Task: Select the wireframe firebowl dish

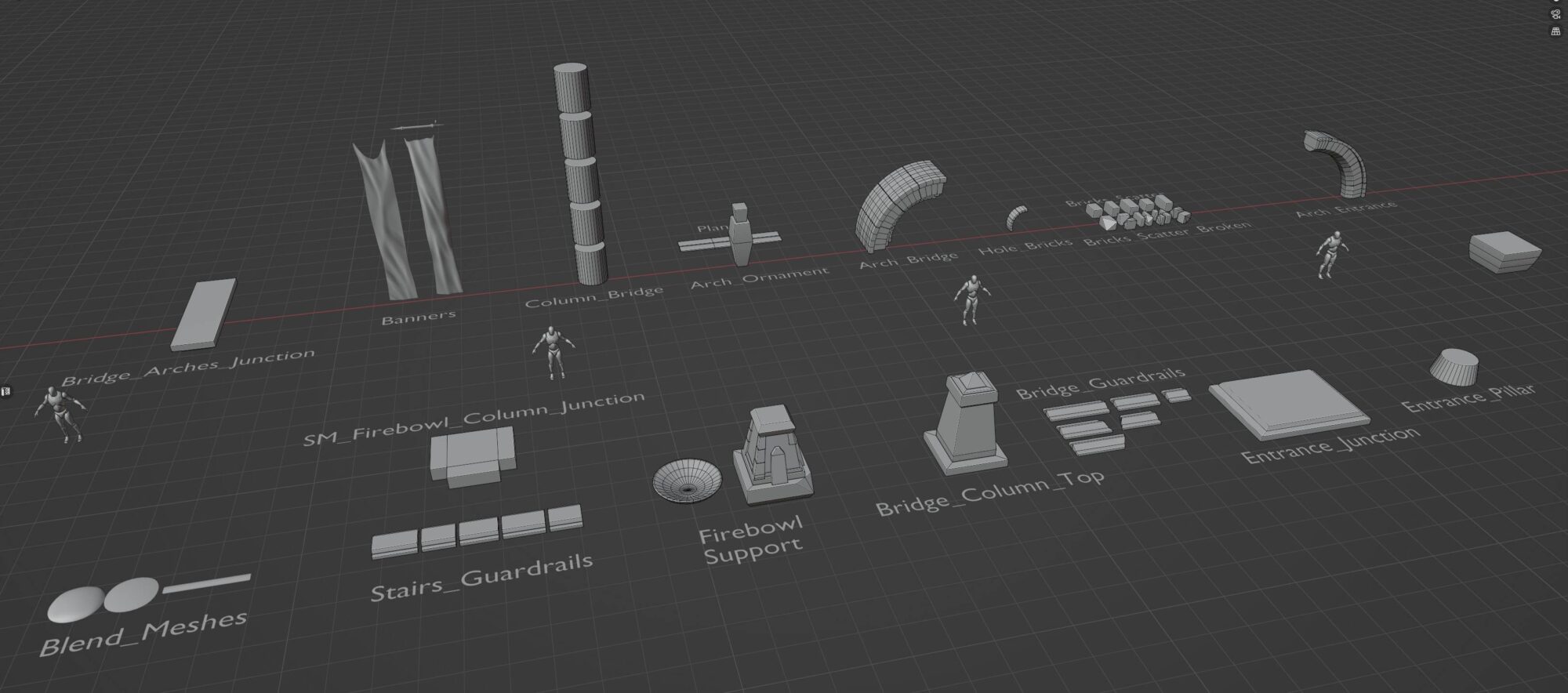Action: coord(687,480)
